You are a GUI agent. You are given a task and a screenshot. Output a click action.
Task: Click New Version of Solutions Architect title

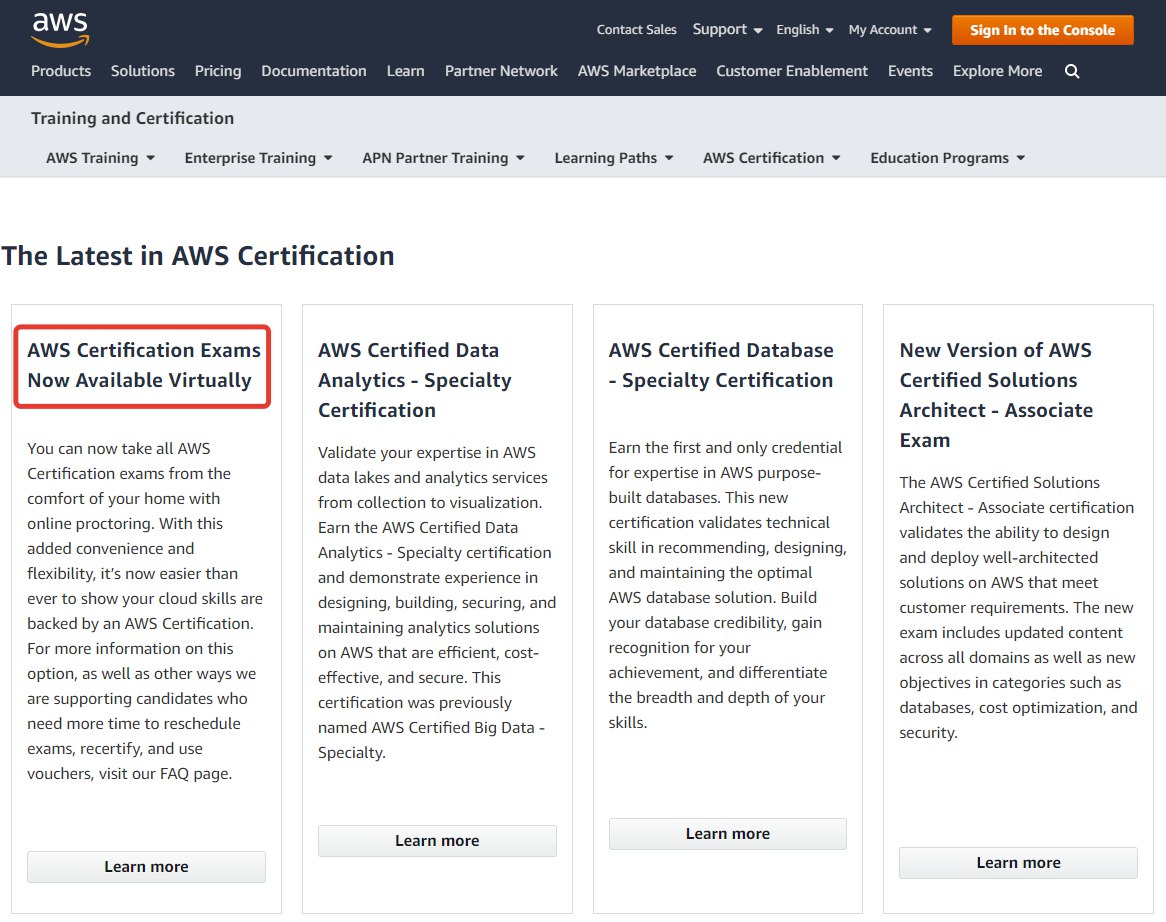point(996,395)
